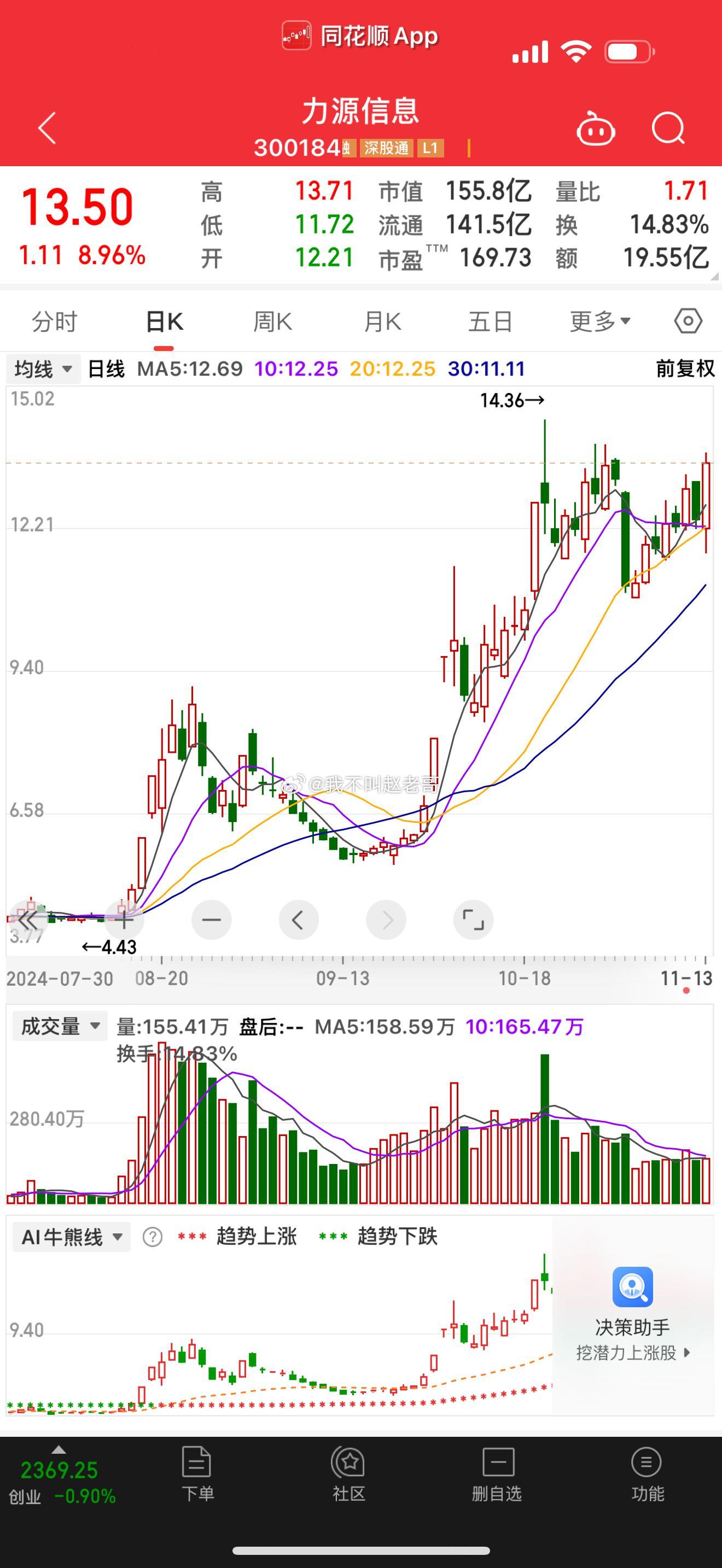Move chart right with arrow button

tap(386, 920)
